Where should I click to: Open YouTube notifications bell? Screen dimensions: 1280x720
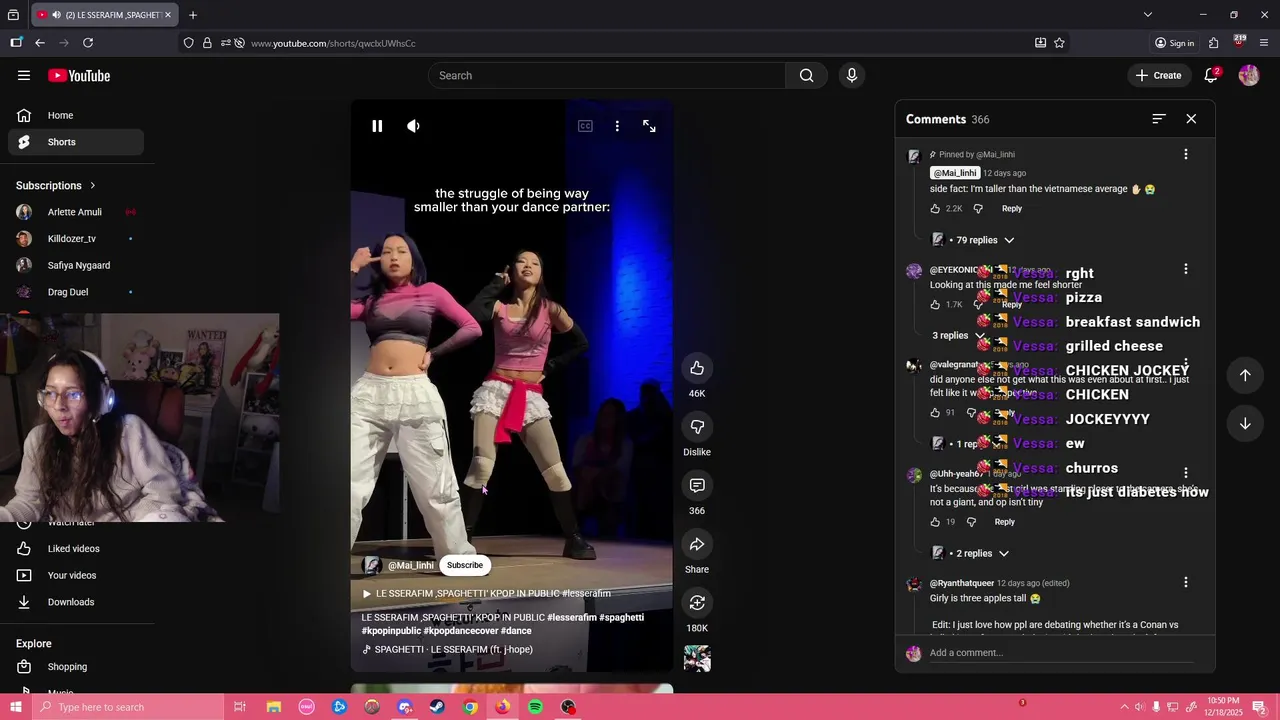pyautogui.click(x=1210, y=76)
